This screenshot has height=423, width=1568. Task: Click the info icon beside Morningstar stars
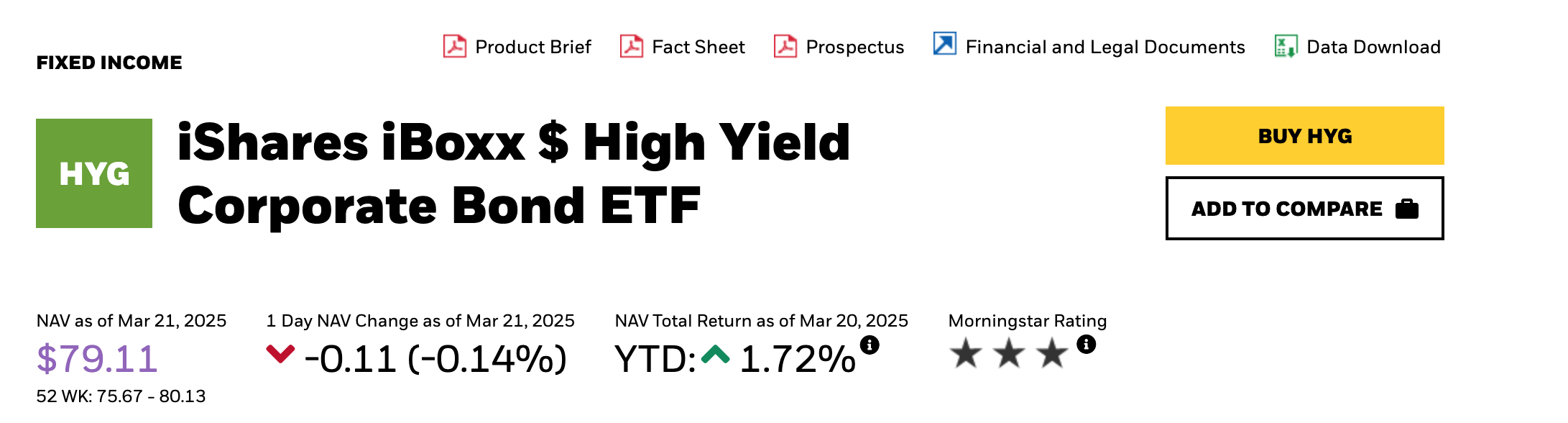[1086, 344]
